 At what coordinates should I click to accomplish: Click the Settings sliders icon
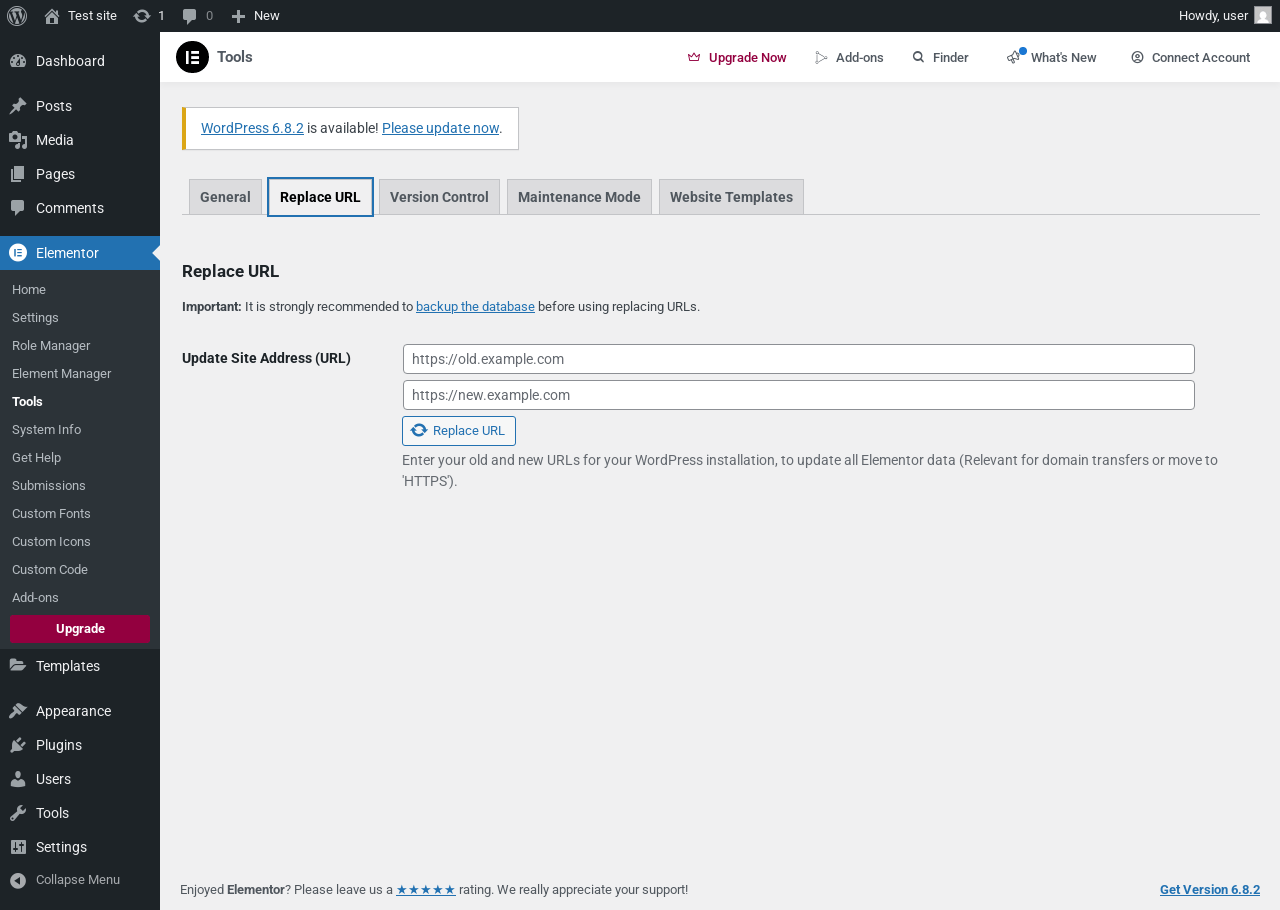point(18,847)
